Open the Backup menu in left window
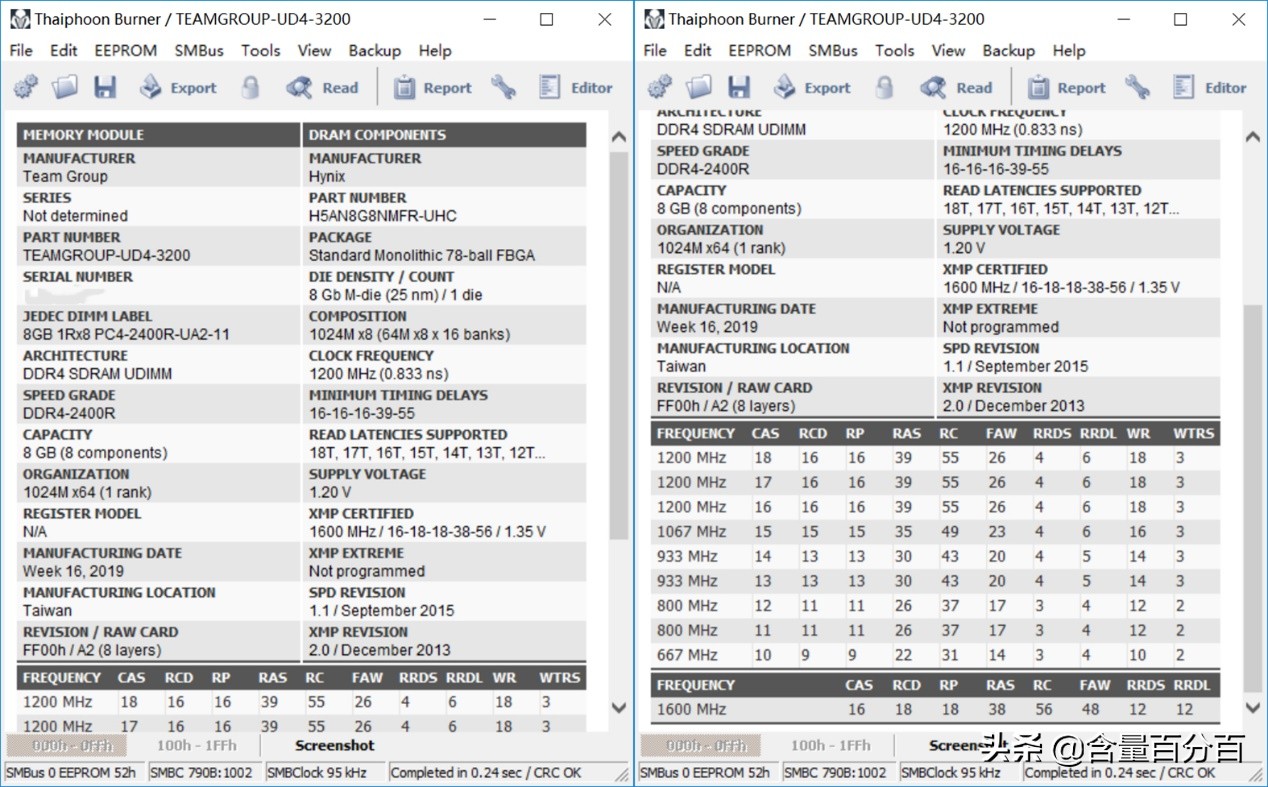The width and height of the screenshot is (1268, 787). pyautogui.click(x=374, y=50)
